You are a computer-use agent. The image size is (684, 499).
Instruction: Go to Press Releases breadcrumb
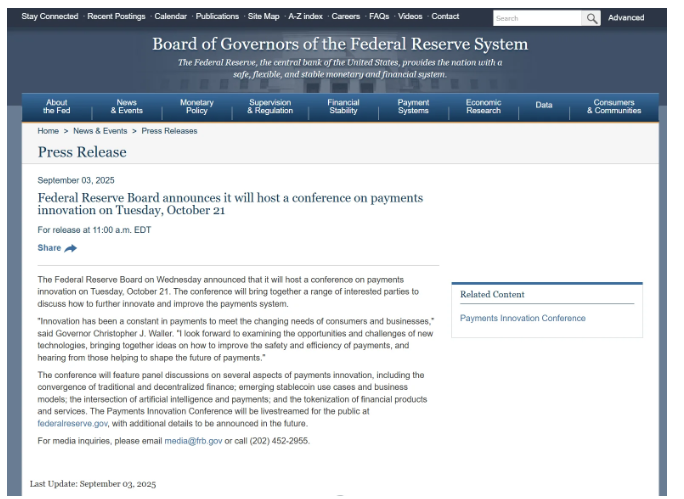[x=169, y=131]
